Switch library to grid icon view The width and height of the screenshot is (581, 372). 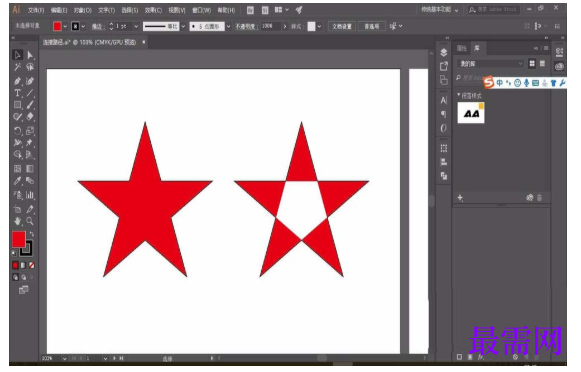[x=532, y=63]
